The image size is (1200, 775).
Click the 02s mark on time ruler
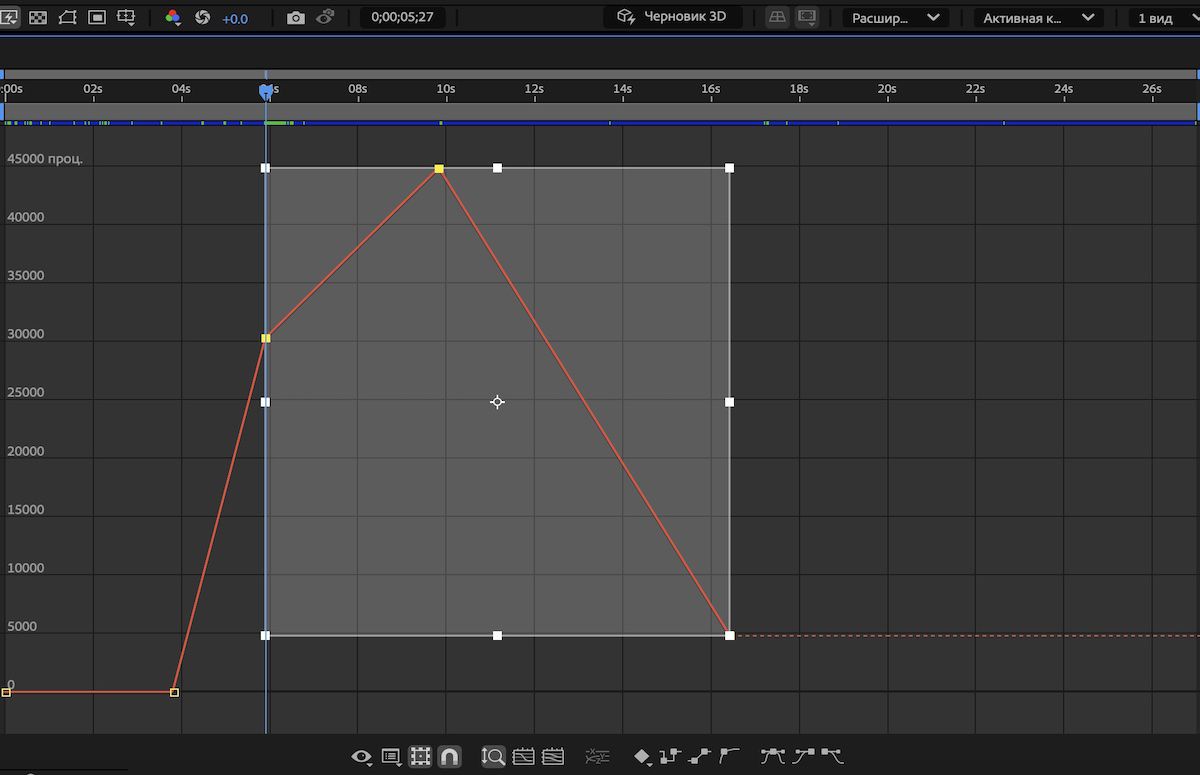pyautogui.click(x=93, y=89)
